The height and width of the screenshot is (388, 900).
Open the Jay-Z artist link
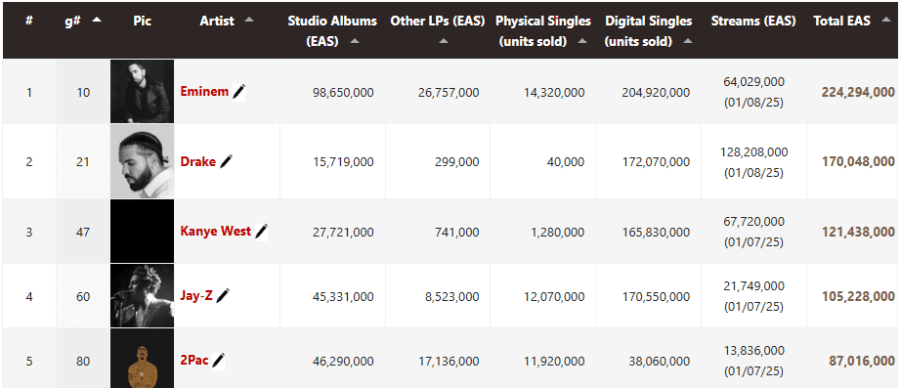[197, 296]
